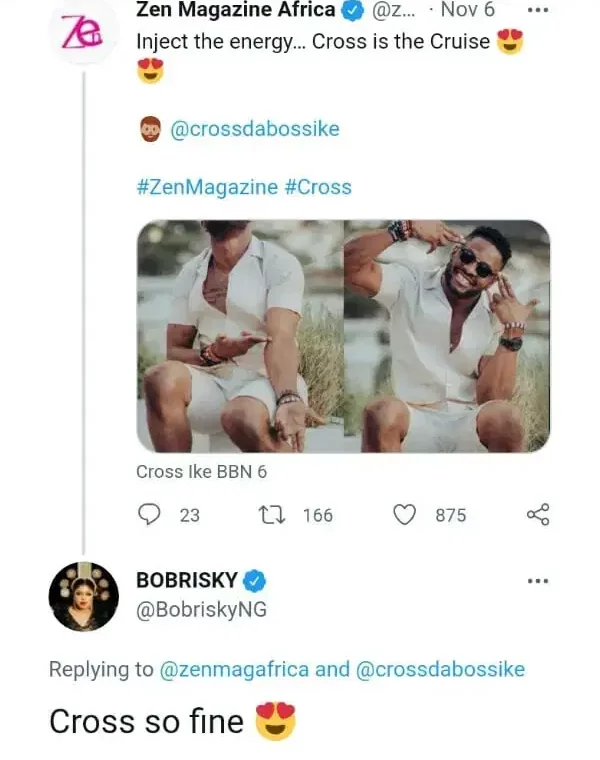Click the reply comment icon
600x760 pixels.
(148, 514)
